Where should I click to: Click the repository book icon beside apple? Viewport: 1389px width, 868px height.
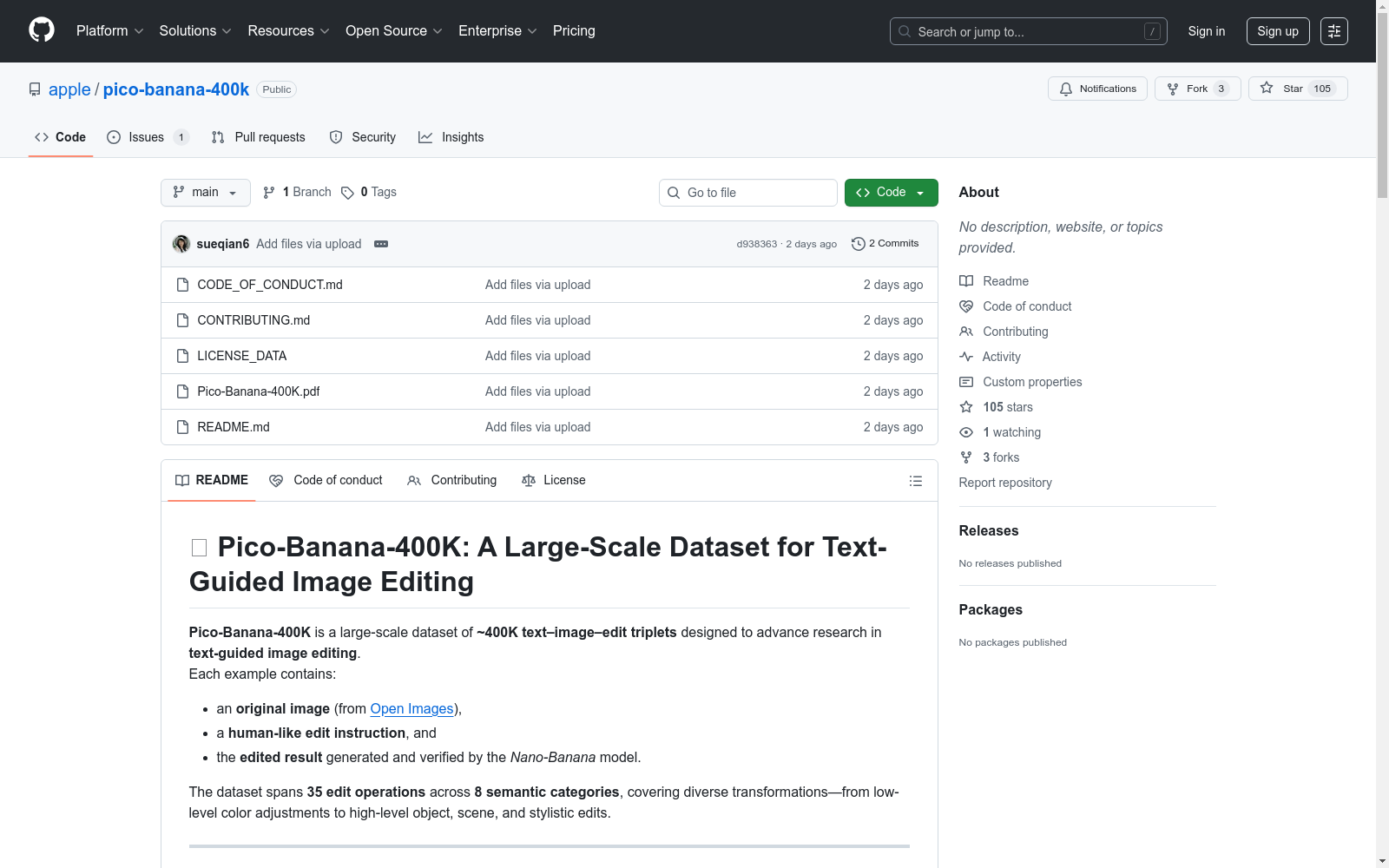point(35,89)
